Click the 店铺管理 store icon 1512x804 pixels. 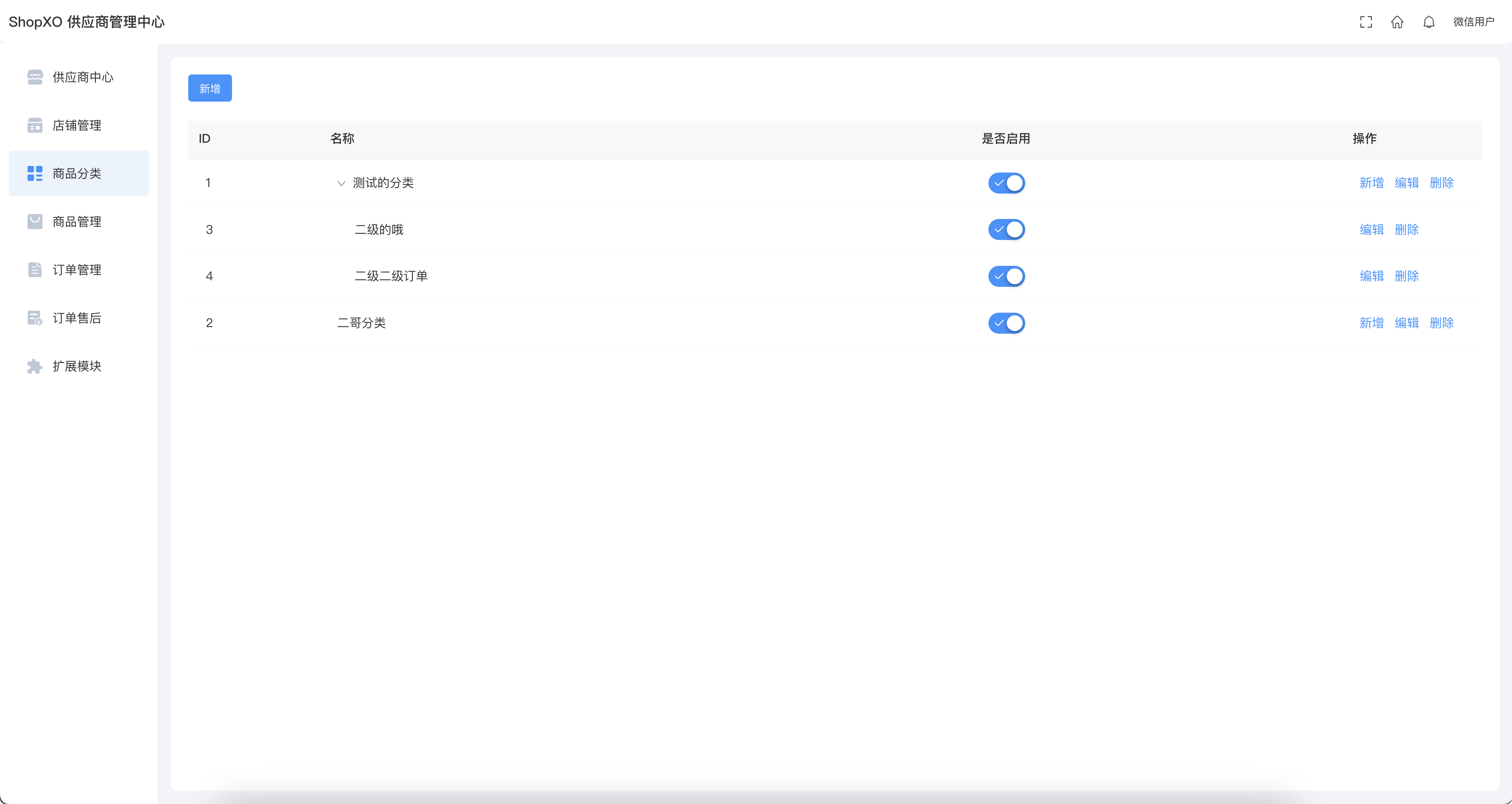click(x=35, y=125)
